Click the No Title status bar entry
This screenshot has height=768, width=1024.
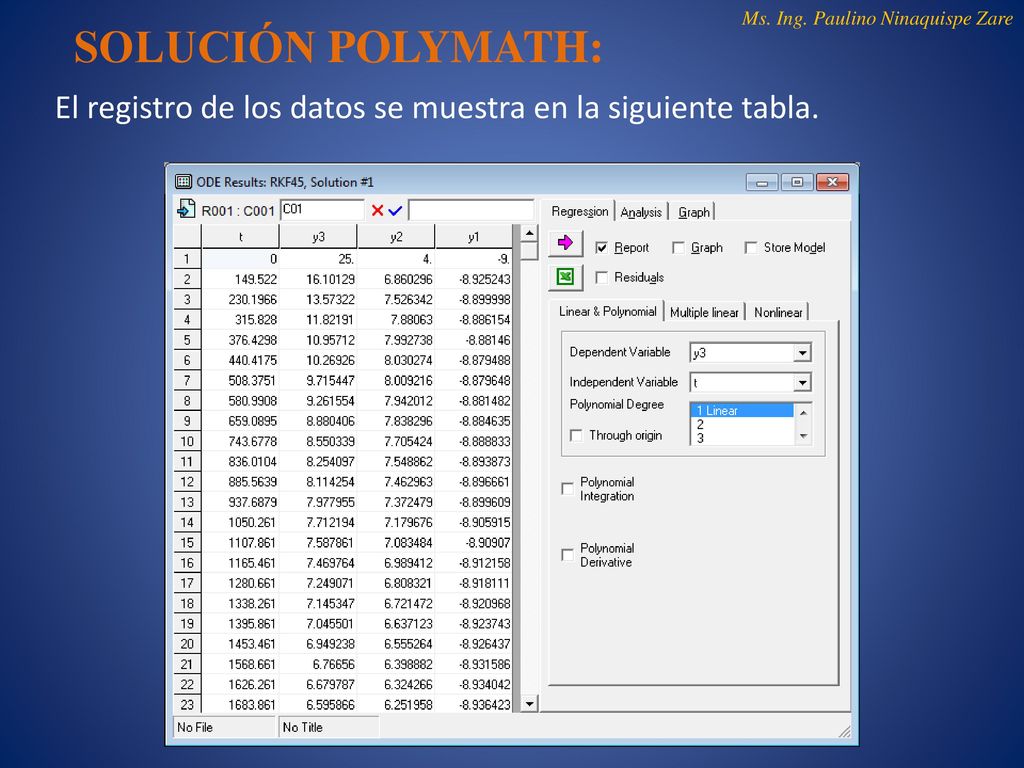[x=329, y=727]
